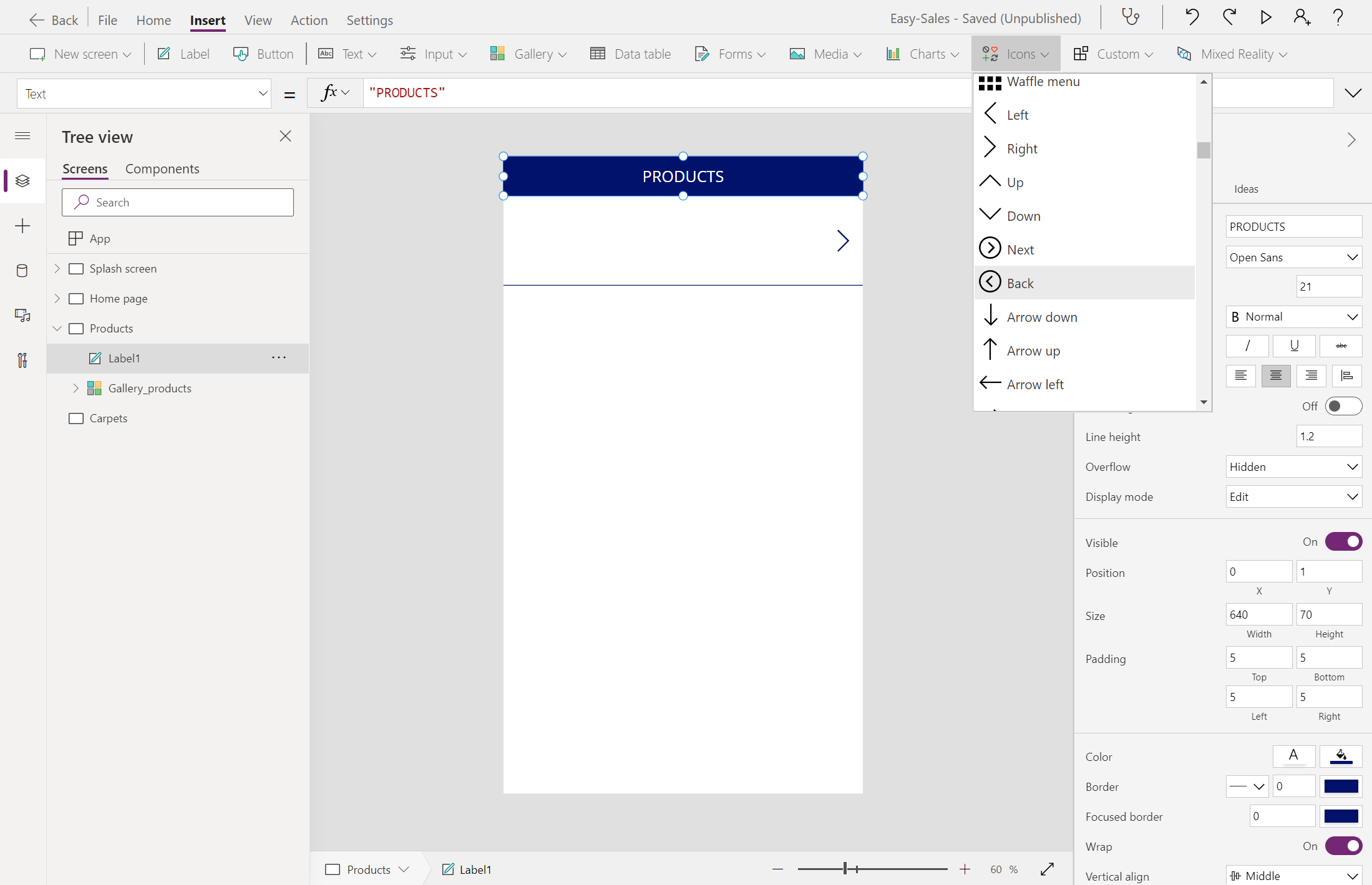The height and width of the screenshot is (885, 1372).
Task: Open the Media sidebar icon
Action: click(22, 316)
